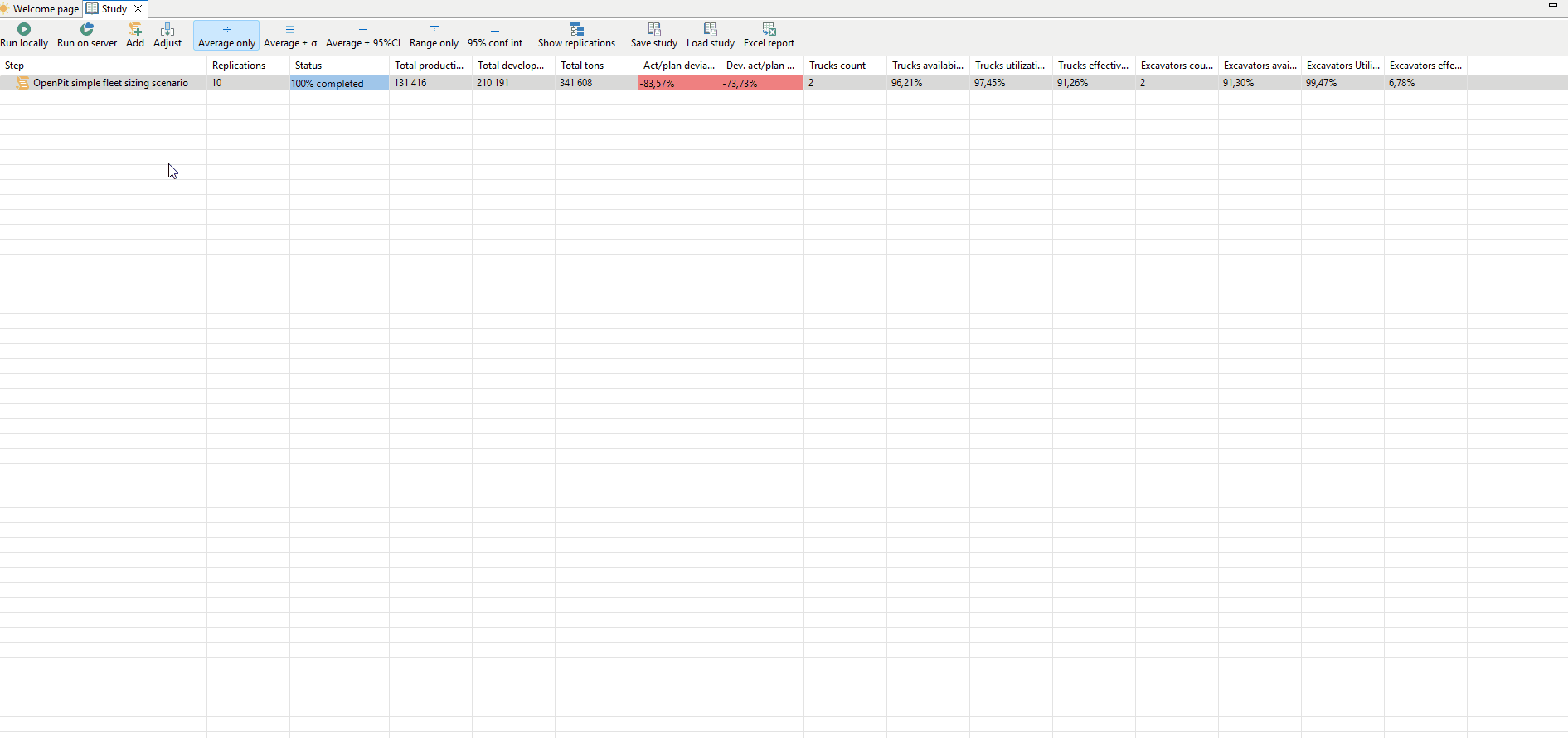
Task: Generate the Excel report
Action: 769,36
